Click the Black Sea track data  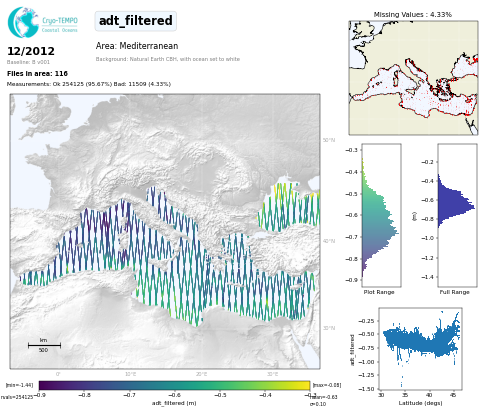click(x=289, y=207)
